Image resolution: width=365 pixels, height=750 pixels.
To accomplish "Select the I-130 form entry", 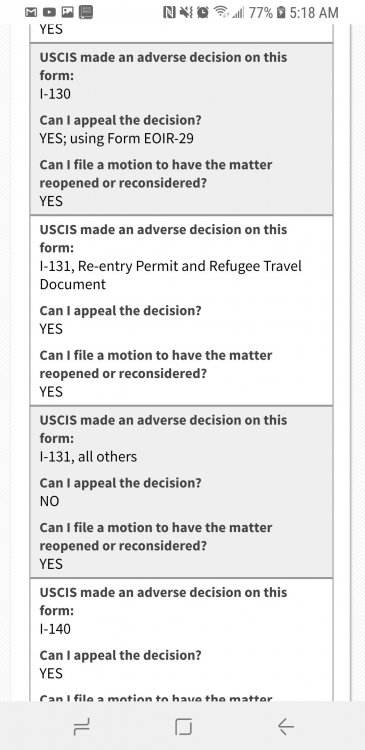I will coord(55,94).
